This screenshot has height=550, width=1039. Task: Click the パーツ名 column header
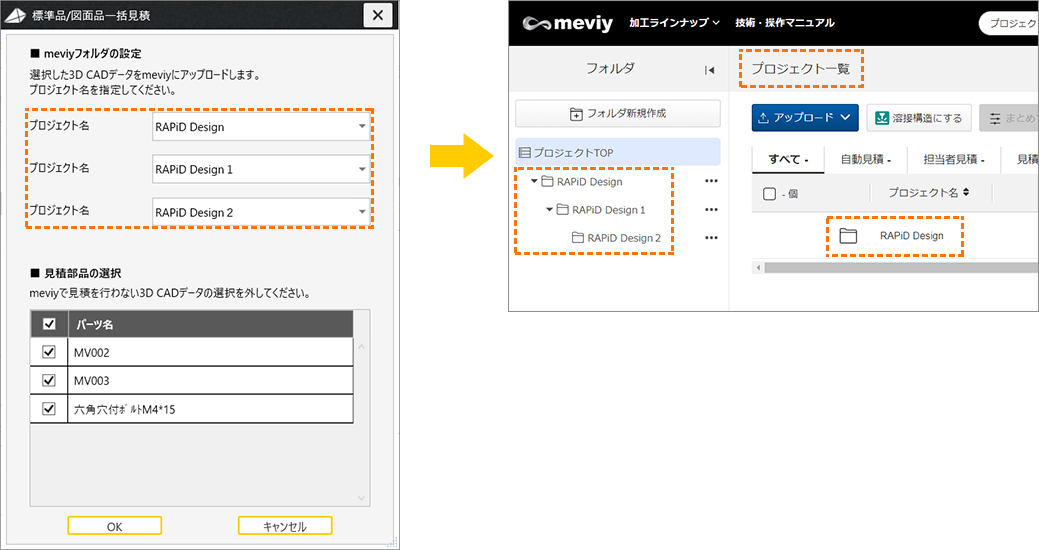click(x=210, y=324)
